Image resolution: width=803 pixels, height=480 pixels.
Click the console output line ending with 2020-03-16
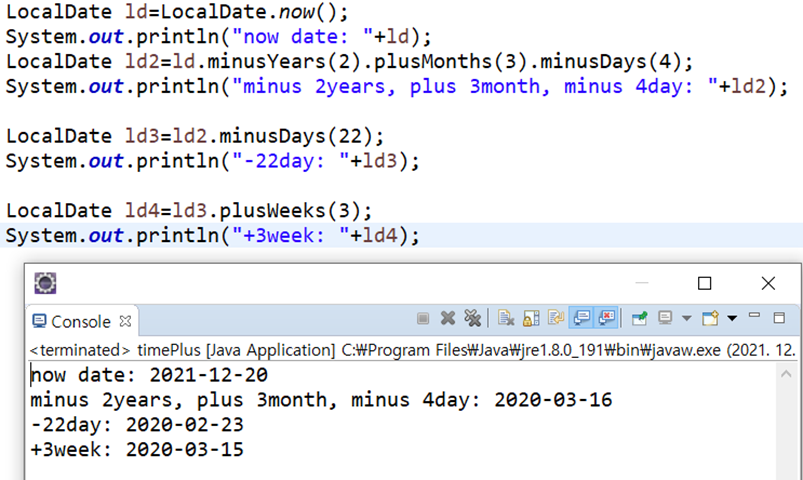321,400
